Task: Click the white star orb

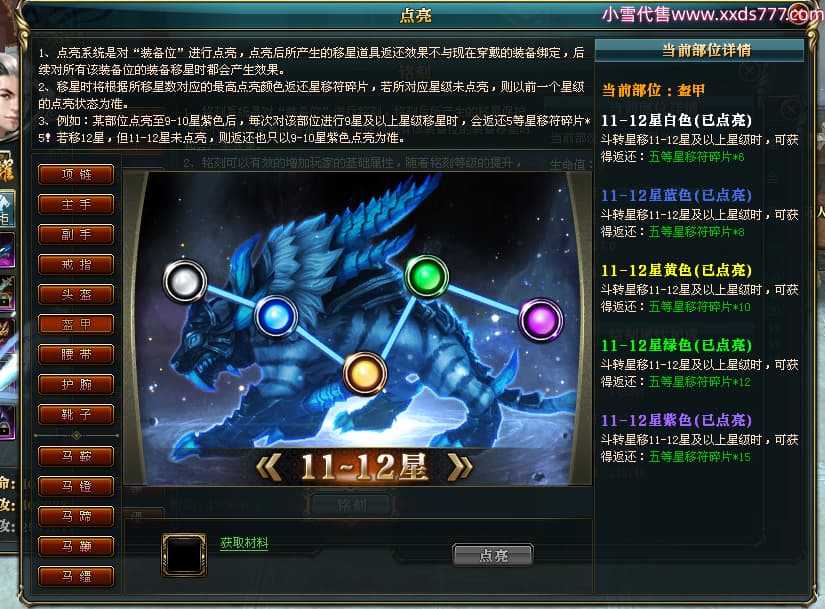Action: click(x=185, y=281)
